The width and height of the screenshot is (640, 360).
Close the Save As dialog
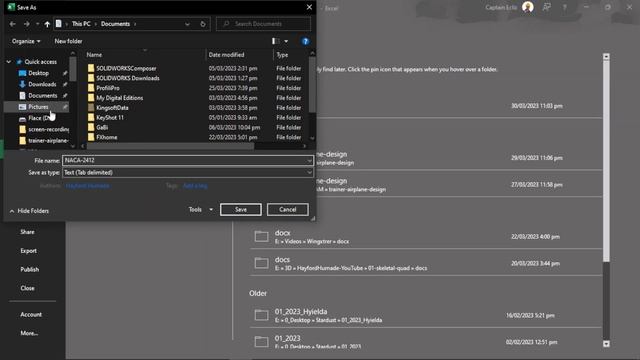coord(309,7)
